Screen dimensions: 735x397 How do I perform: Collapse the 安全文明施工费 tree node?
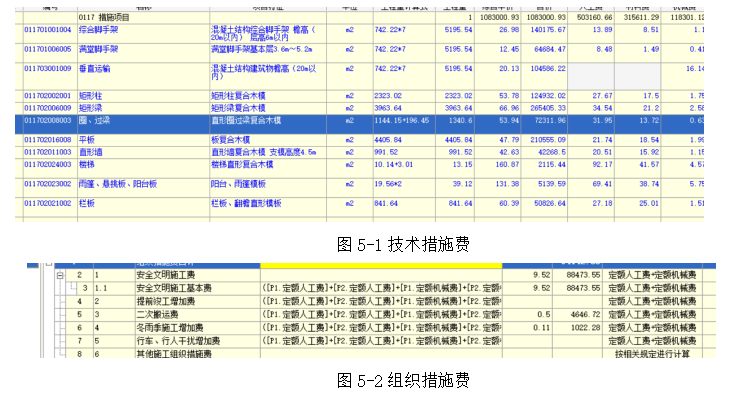tap(60, 276)
